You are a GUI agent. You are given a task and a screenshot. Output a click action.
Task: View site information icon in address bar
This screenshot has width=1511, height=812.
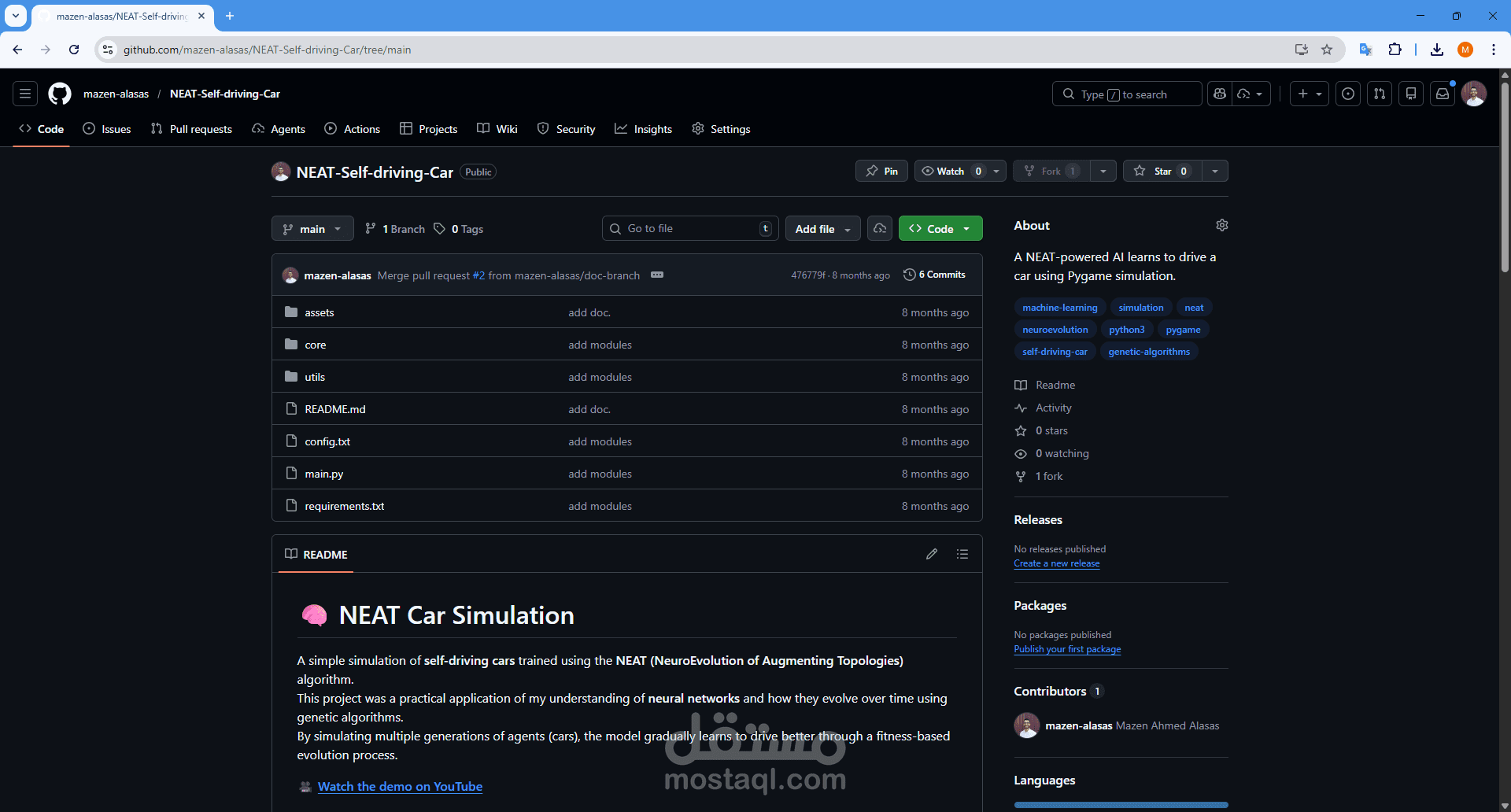click(x=108, y=50)
